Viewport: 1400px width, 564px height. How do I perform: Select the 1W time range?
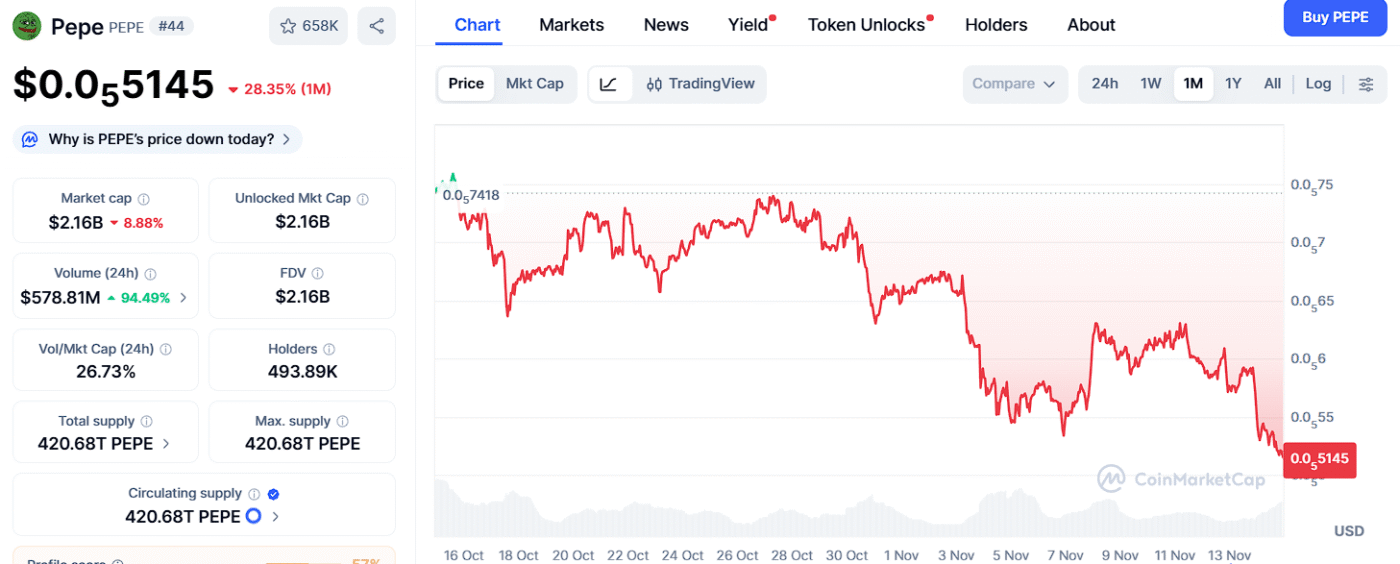[1151, 84]
